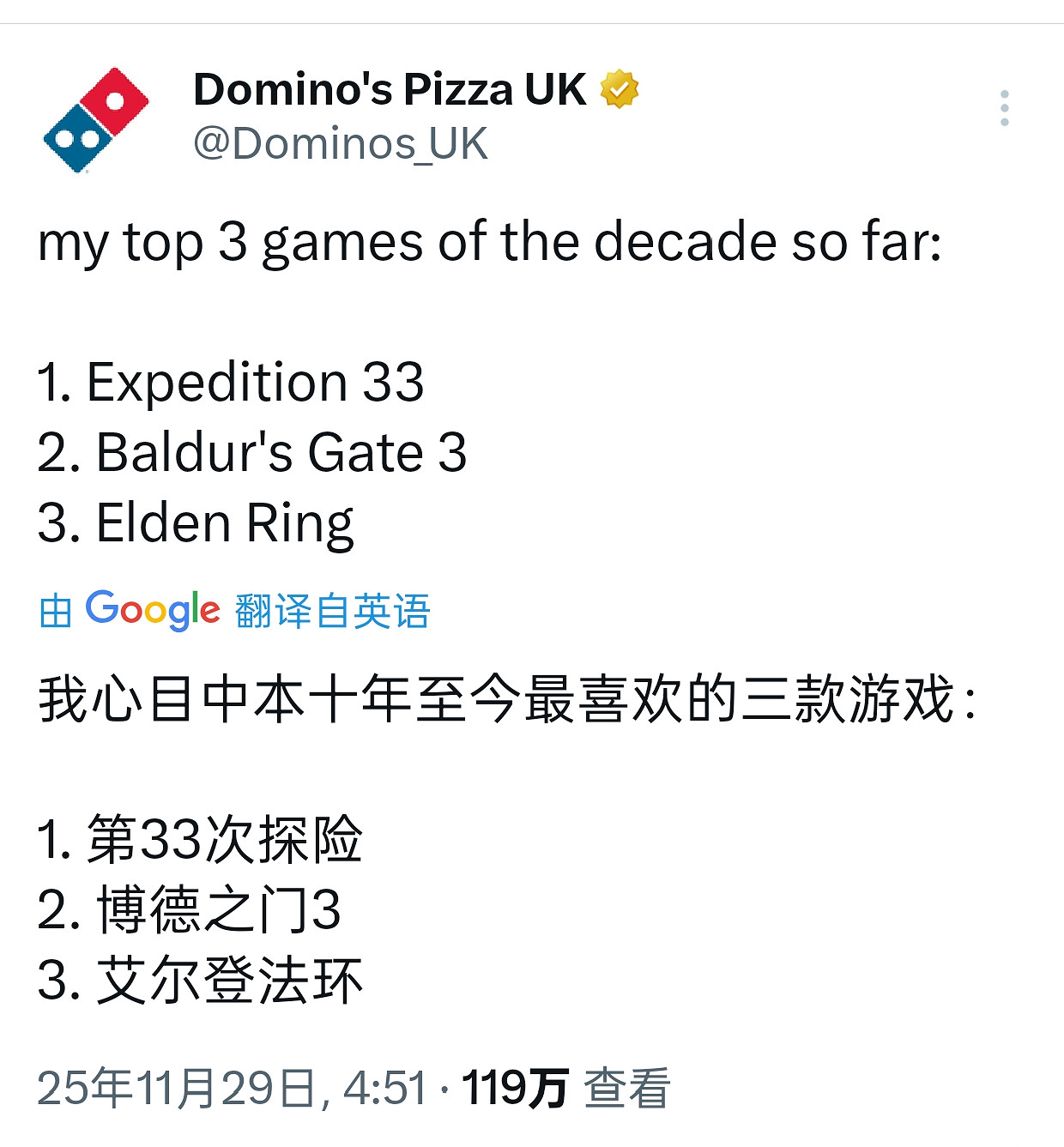Viewport: 1064px width, 1147px height.
Task: Click the 博德之门3 translated line
Action: [190, 909]
